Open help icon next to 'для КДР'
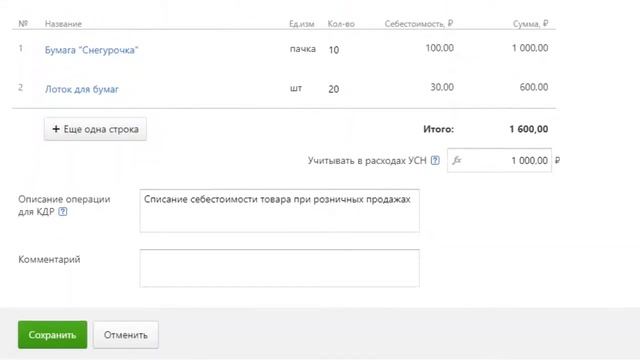Screen dimensions: 640x360 (62, 211)
